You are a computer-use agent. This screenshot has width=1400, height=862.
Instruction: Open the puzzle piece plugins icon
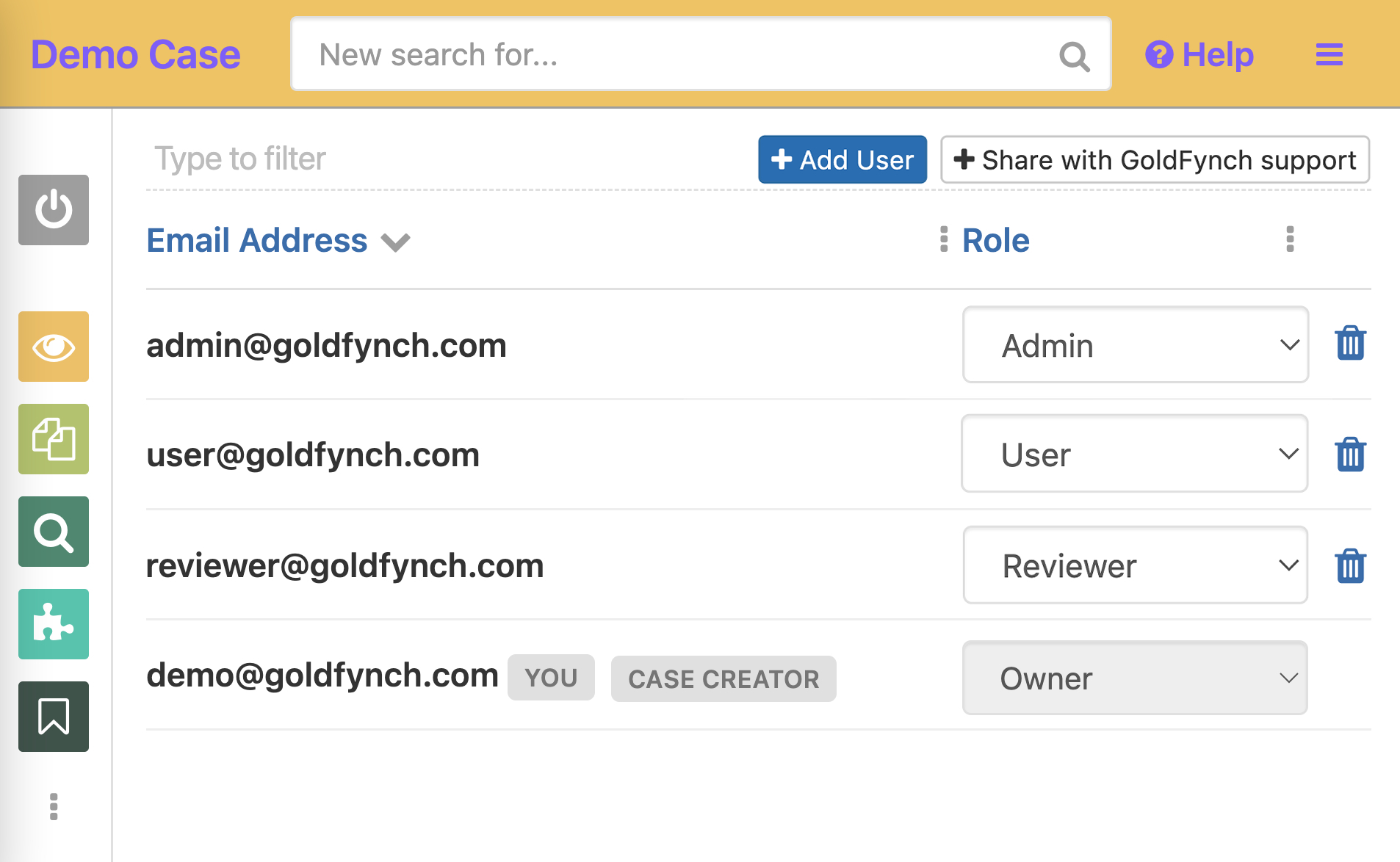tap(54, 624)
